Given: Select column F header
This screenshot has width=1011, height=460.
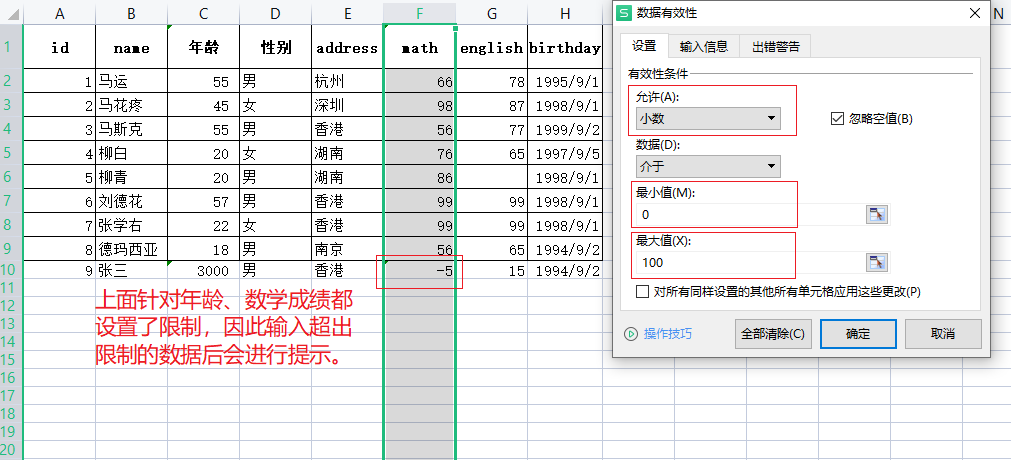Looking at the screenshot, I should pyautogui.click(x=419, y=13).
